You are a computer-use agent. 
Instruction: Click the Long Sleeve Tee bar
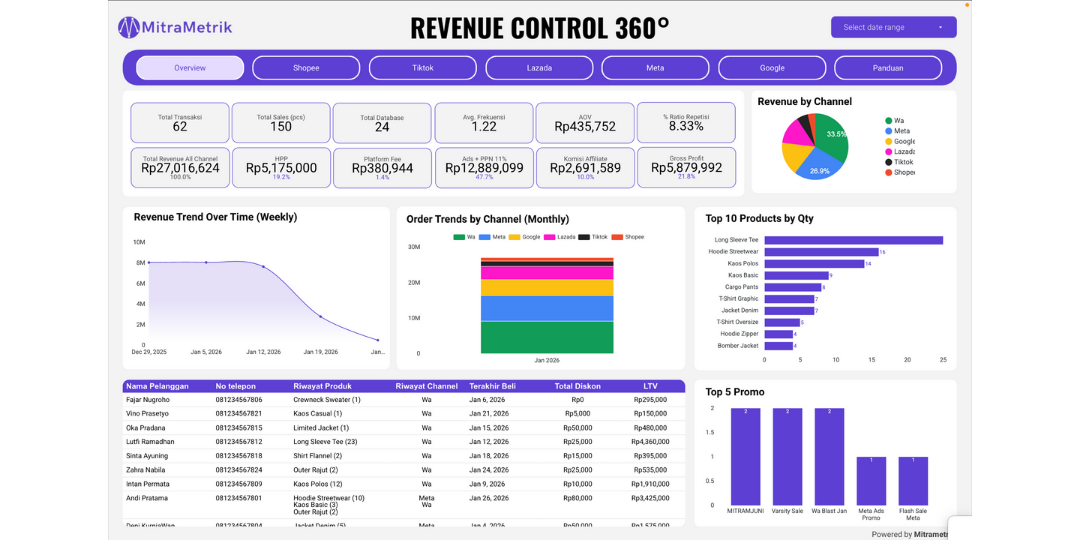pyautogui.click(x=853, y=240)
